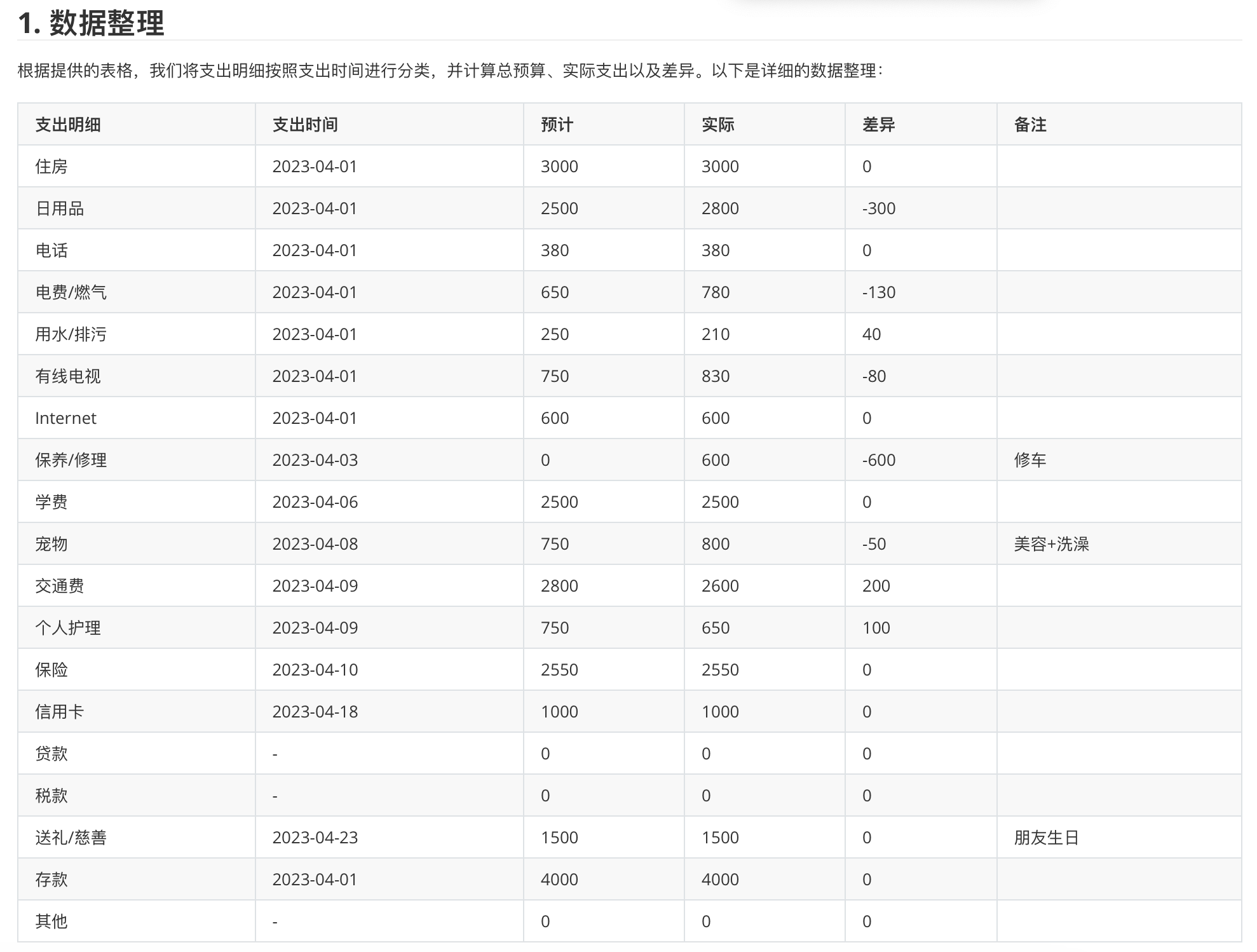
Task: Click the 存款 budget value 4000
Action: pyautogui.click(x=559, y=880)
